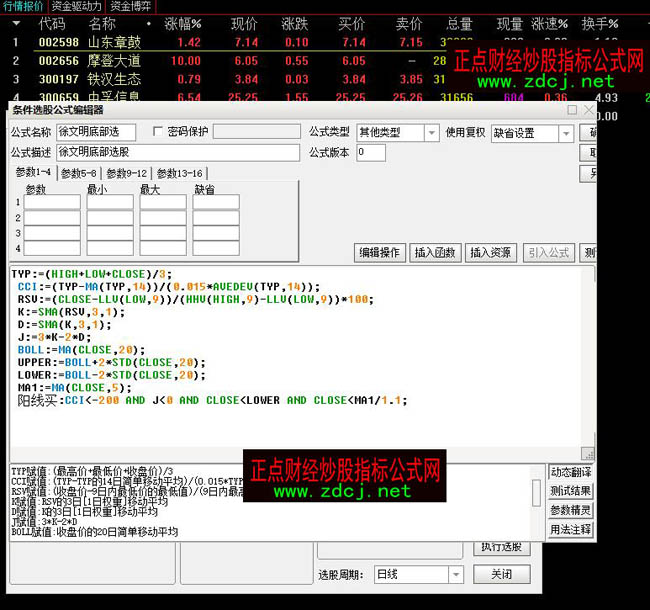Close the 条件选股公式编辑器 dialog
Viewport: 650px width, 610px height.
(x=588, y=110)
